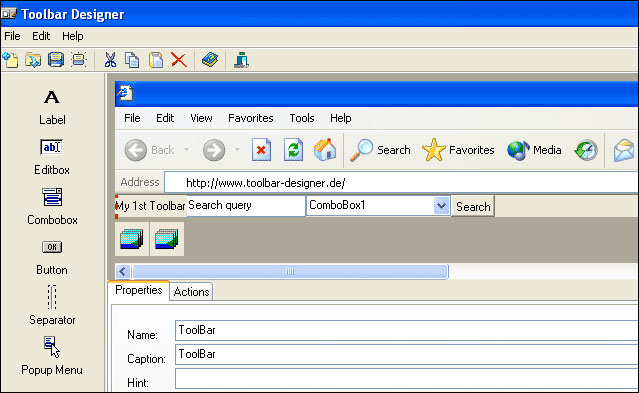Screen dimensions: 639x393
Task: Click the Search query edit box
Action: 246,205
